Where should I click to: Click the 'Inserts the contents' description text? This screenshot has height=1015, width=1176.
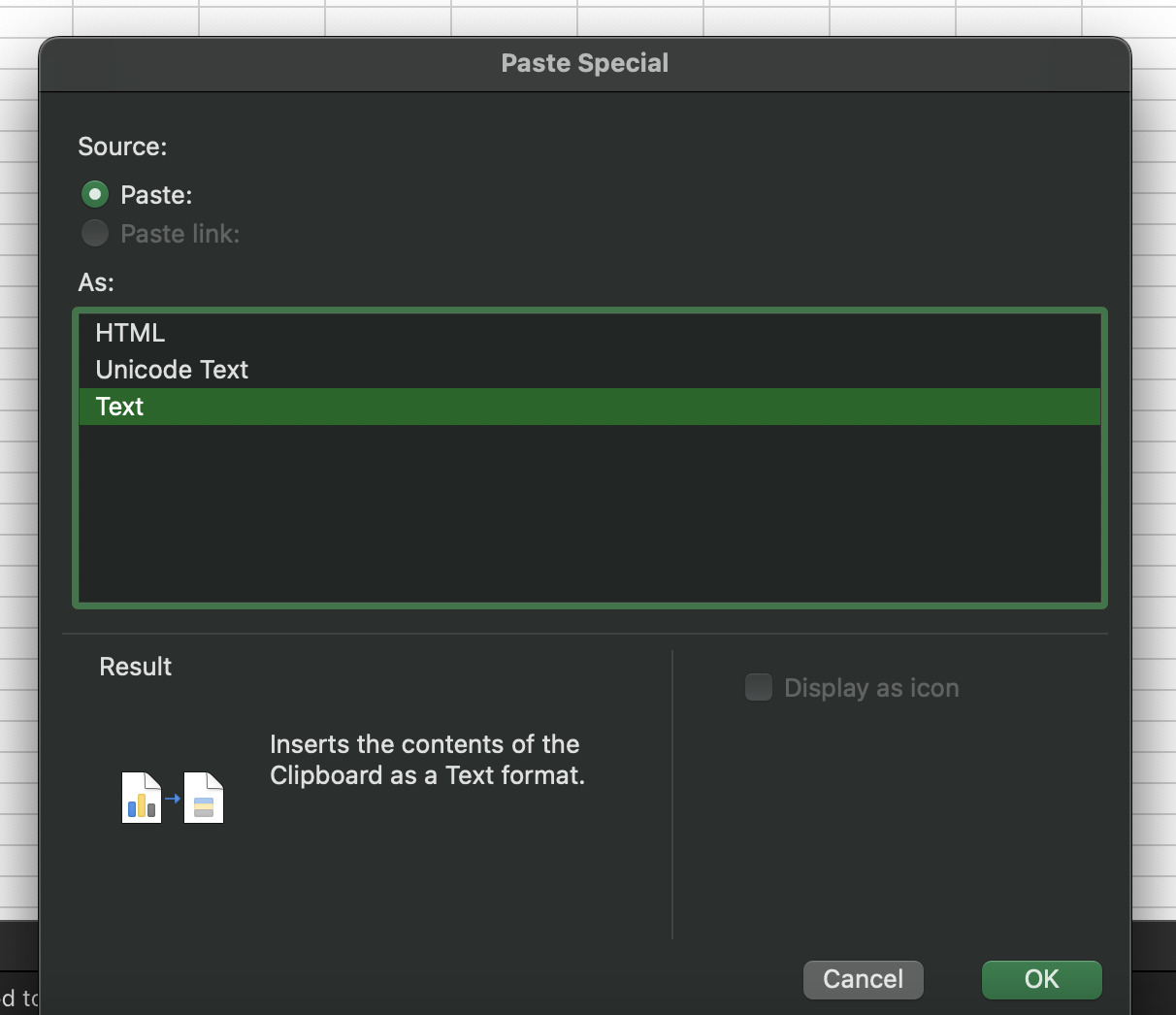[x=427, y=760]
